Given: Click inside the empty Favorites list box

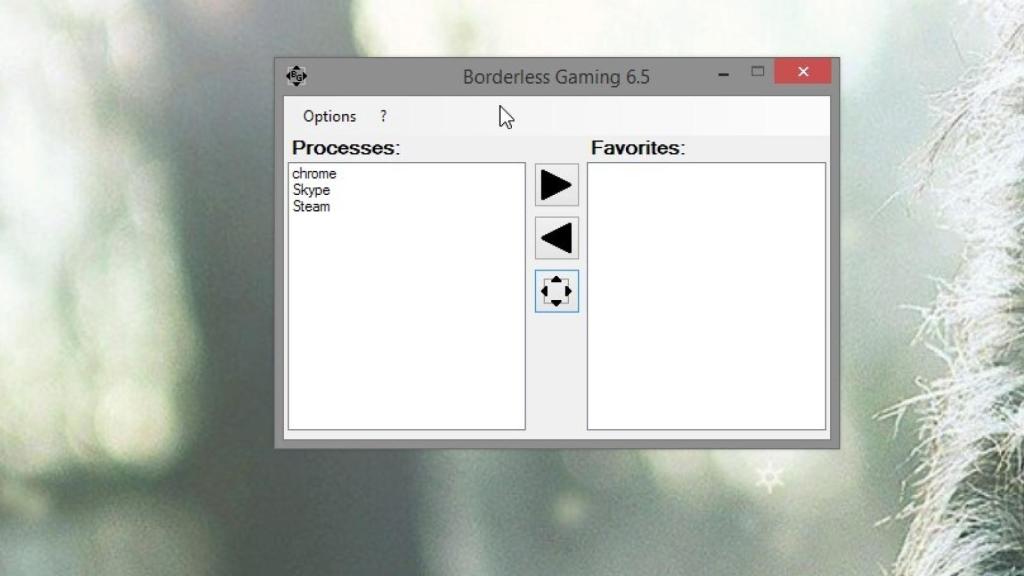Looking at the screenshot, I should point(706,296).
